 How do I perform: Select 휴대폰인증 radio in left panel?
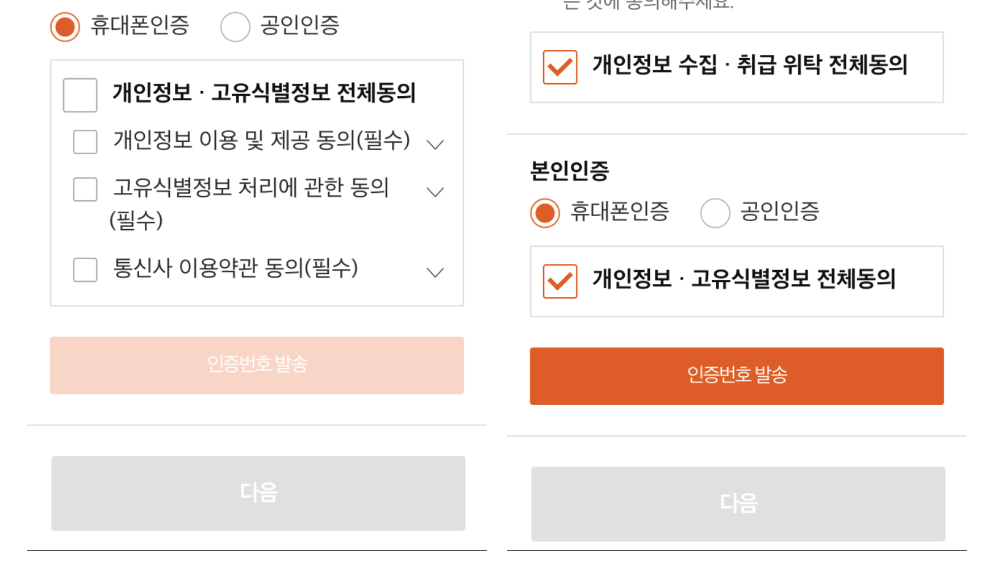[x=65, y=27]
